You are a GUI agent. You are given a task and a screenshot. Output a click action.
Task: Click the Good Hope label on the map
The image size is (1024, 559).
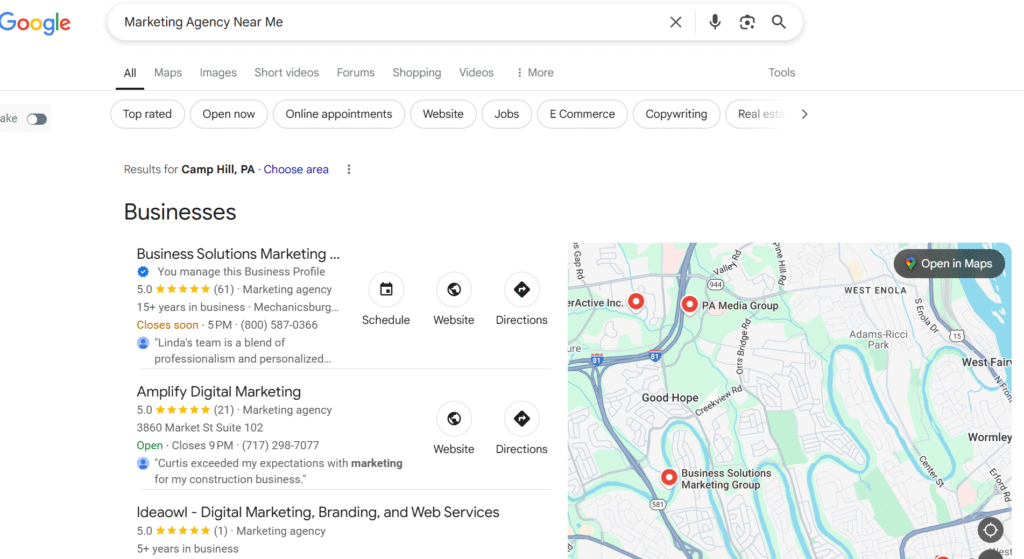pyautogui.click(x=670, y=398)
